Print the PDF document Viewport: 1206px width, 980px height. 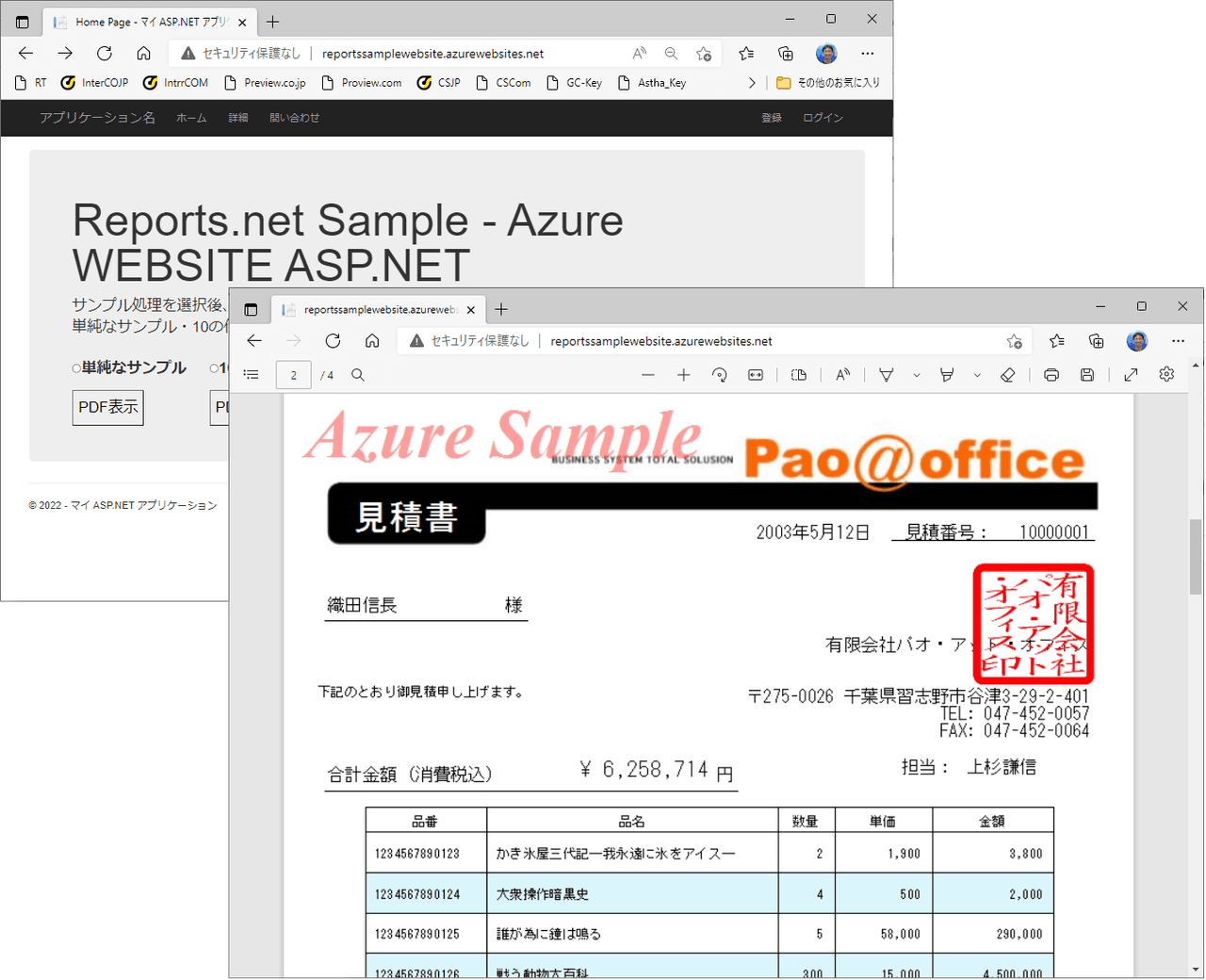pyautogui.click(x=1051, y=374)
